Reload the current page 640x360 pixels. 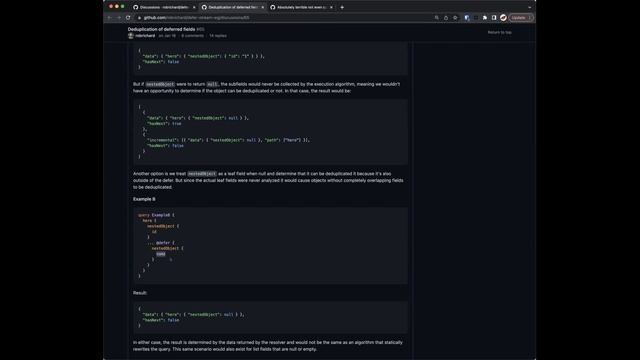click(x=128, y=18)
